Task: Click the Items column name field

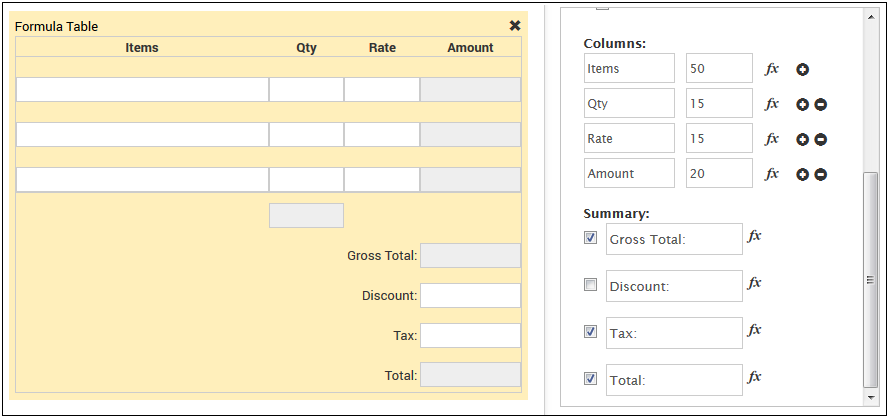Action: [x=629, y=69]
